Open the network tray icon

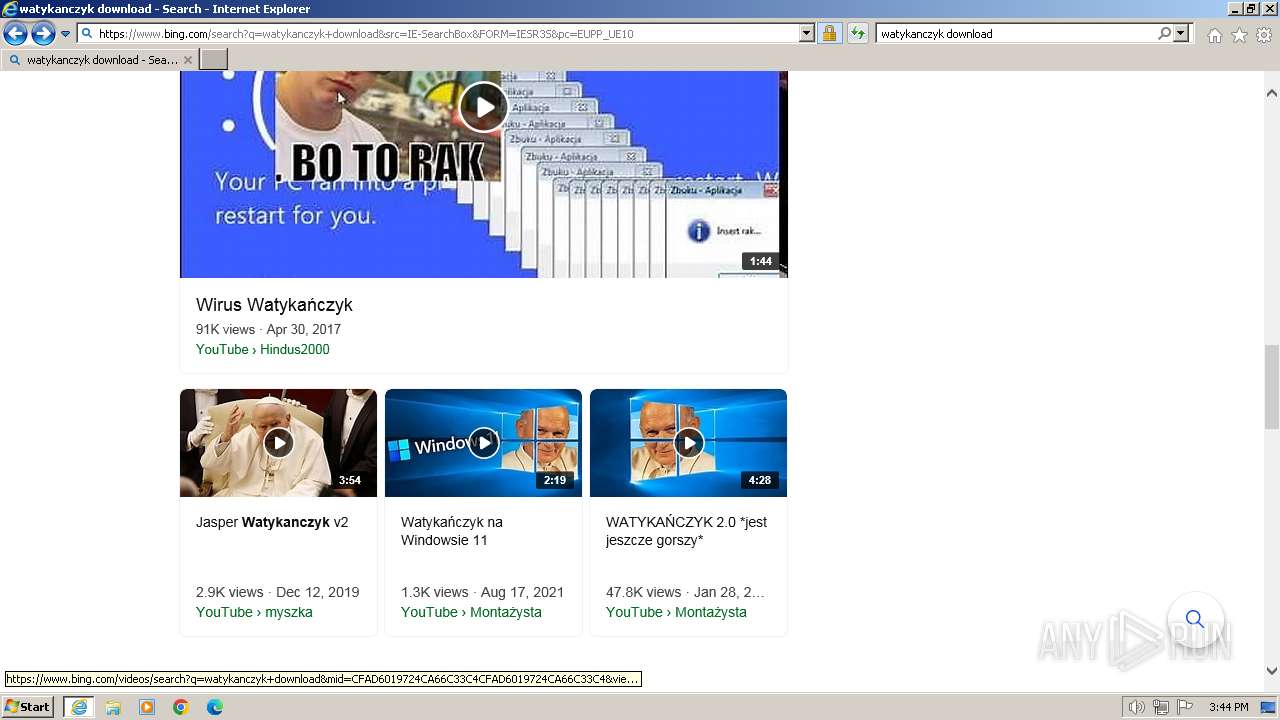tap(1161, 707)
